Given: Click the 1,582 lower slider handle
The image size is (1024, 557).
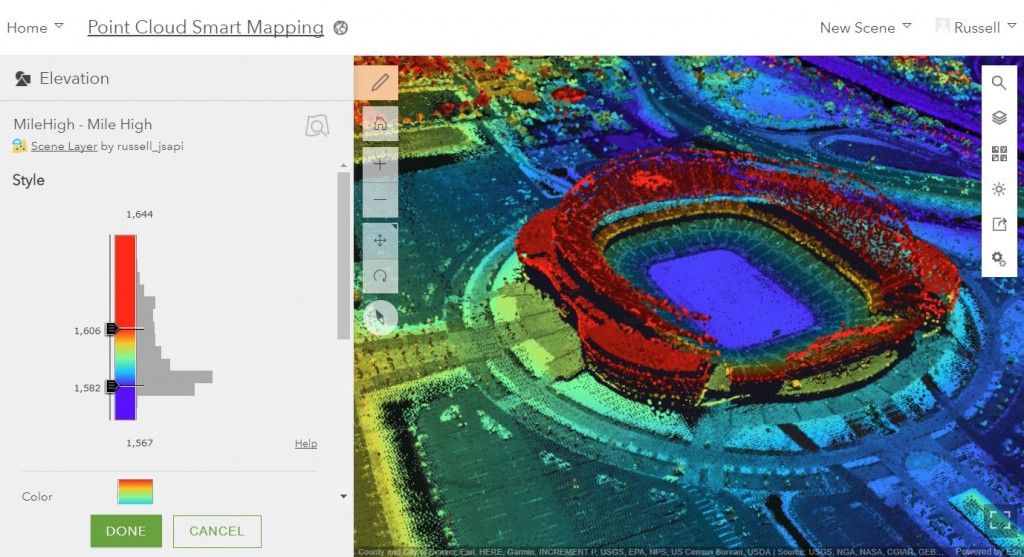Looking at the screenshot, I should click(x=112, y=386).
